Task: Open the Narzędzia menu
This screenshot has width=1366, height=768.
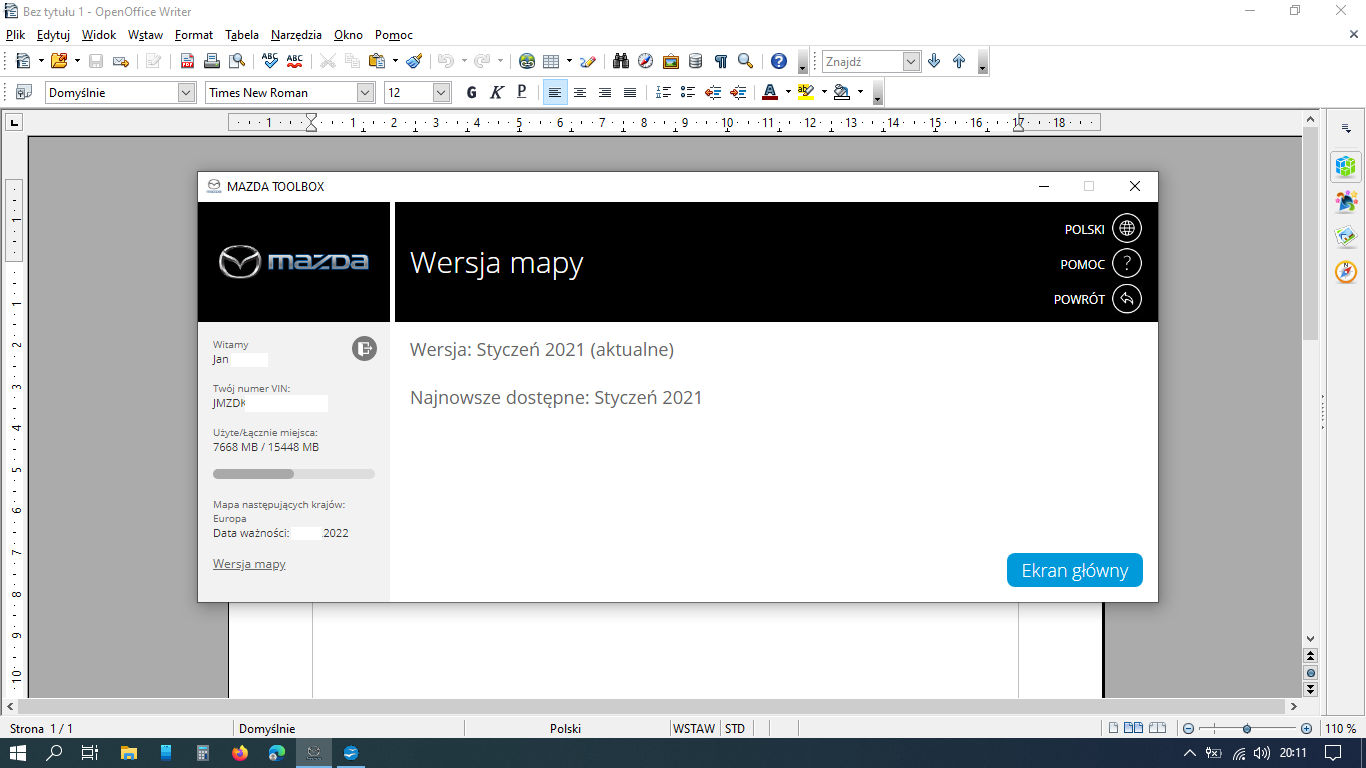Action: pos(296,34)
